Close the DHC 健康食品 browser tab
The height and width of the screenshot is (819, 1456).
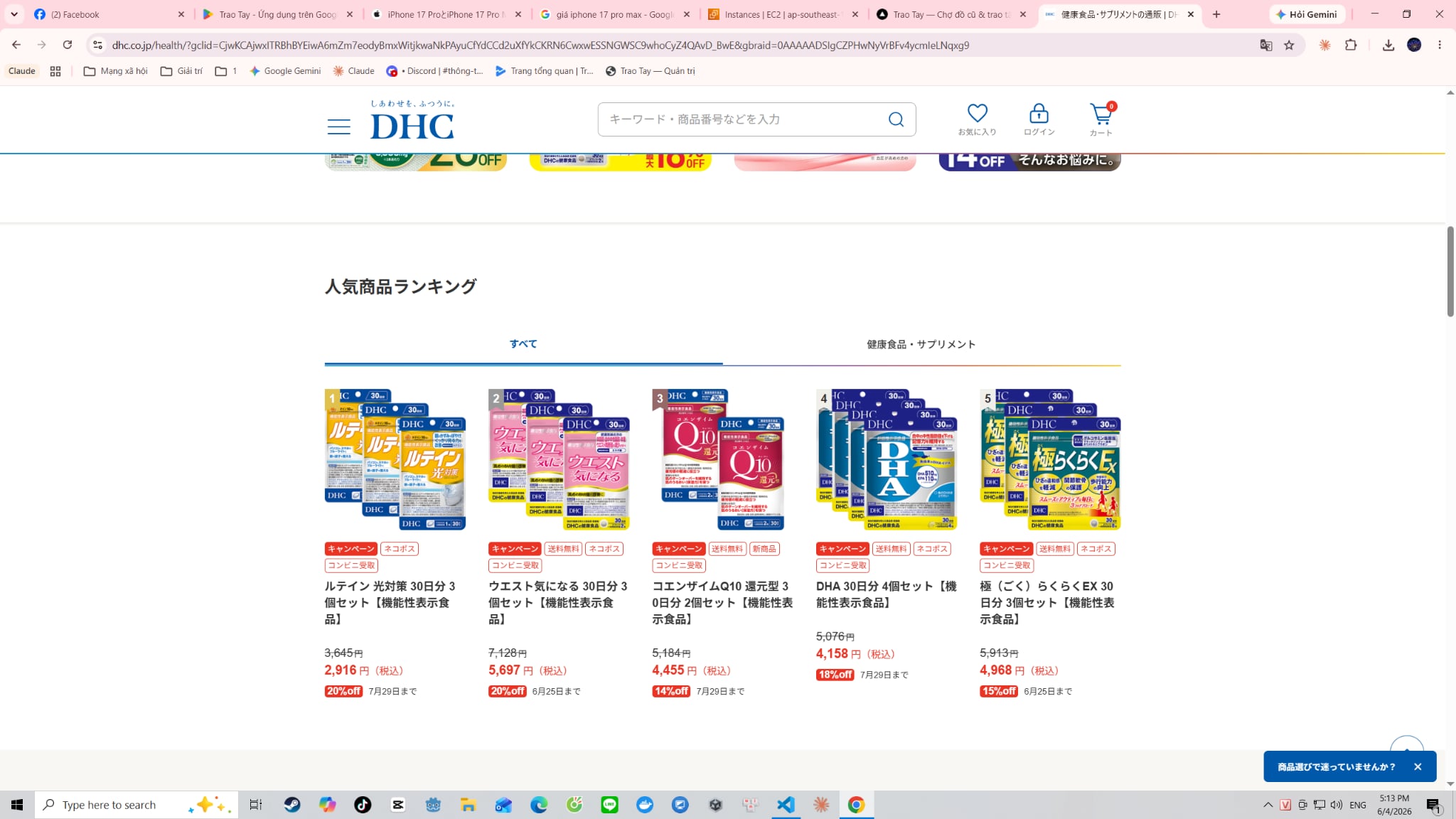click(1191, 14)
